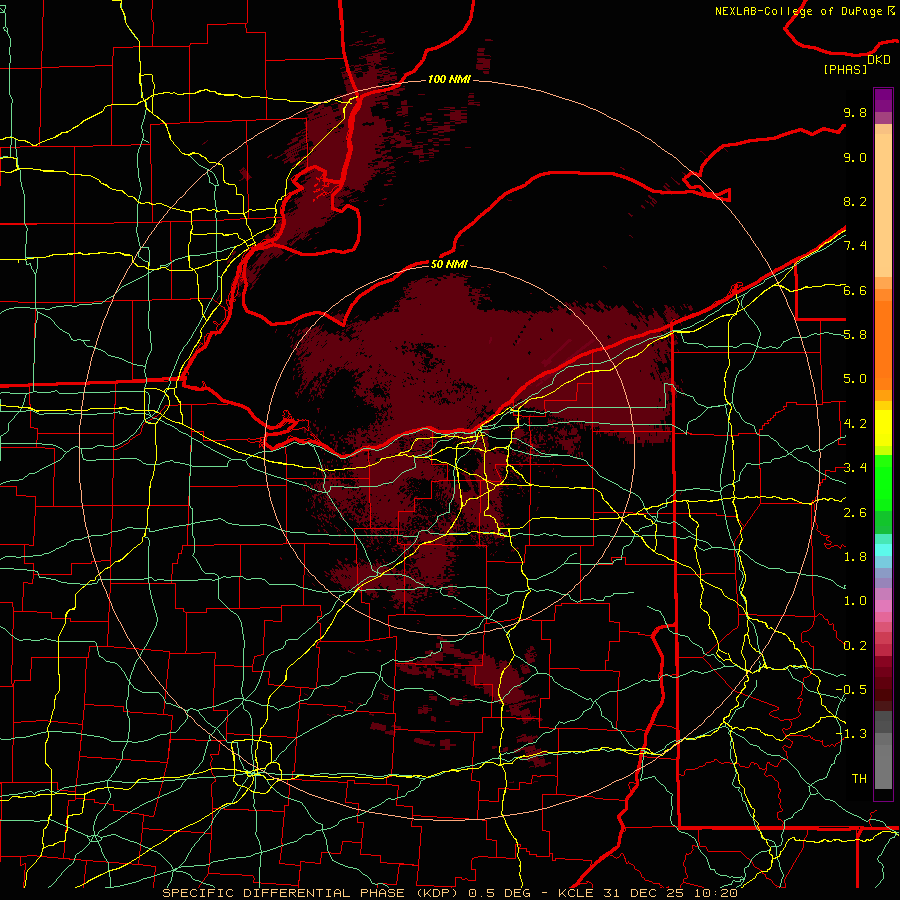The width and height of the screenshot is (900, 900).
Task: Select the 9.8 value on the scale
Action: pyautogui.click(x=855, y=112)
